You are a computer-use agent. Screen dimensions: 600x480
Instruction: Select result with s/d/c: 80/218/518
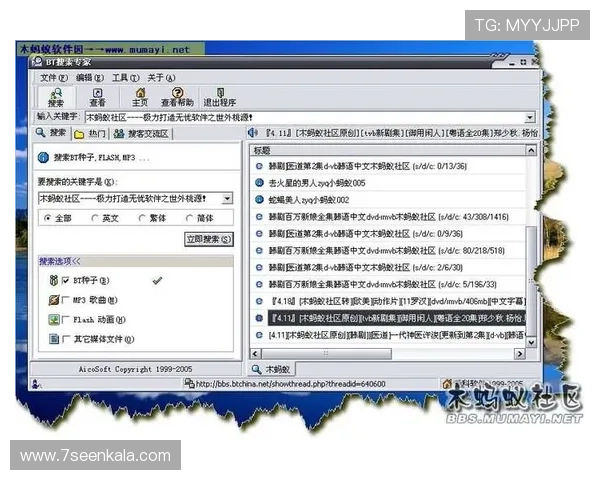click(x=388, y=250)
